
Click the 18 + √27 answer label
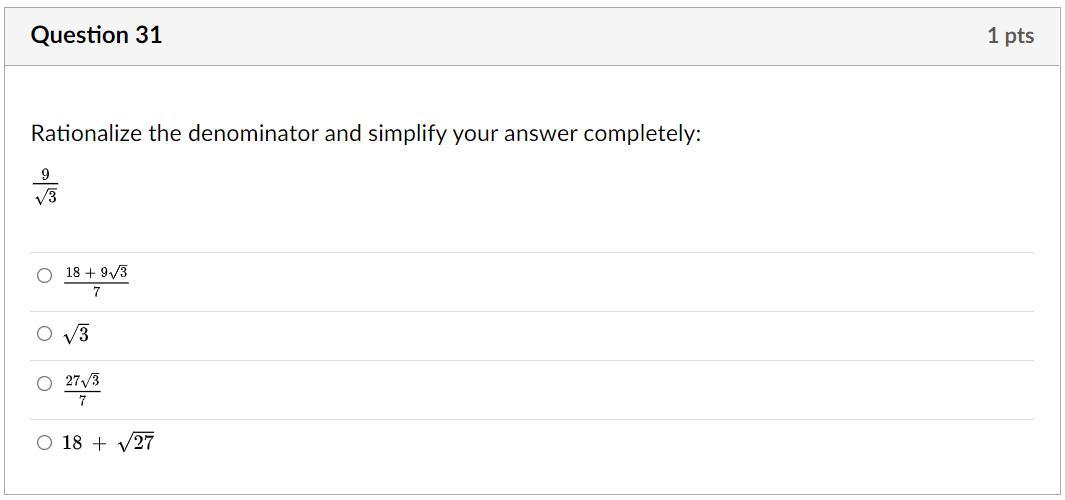coord(108,442)
